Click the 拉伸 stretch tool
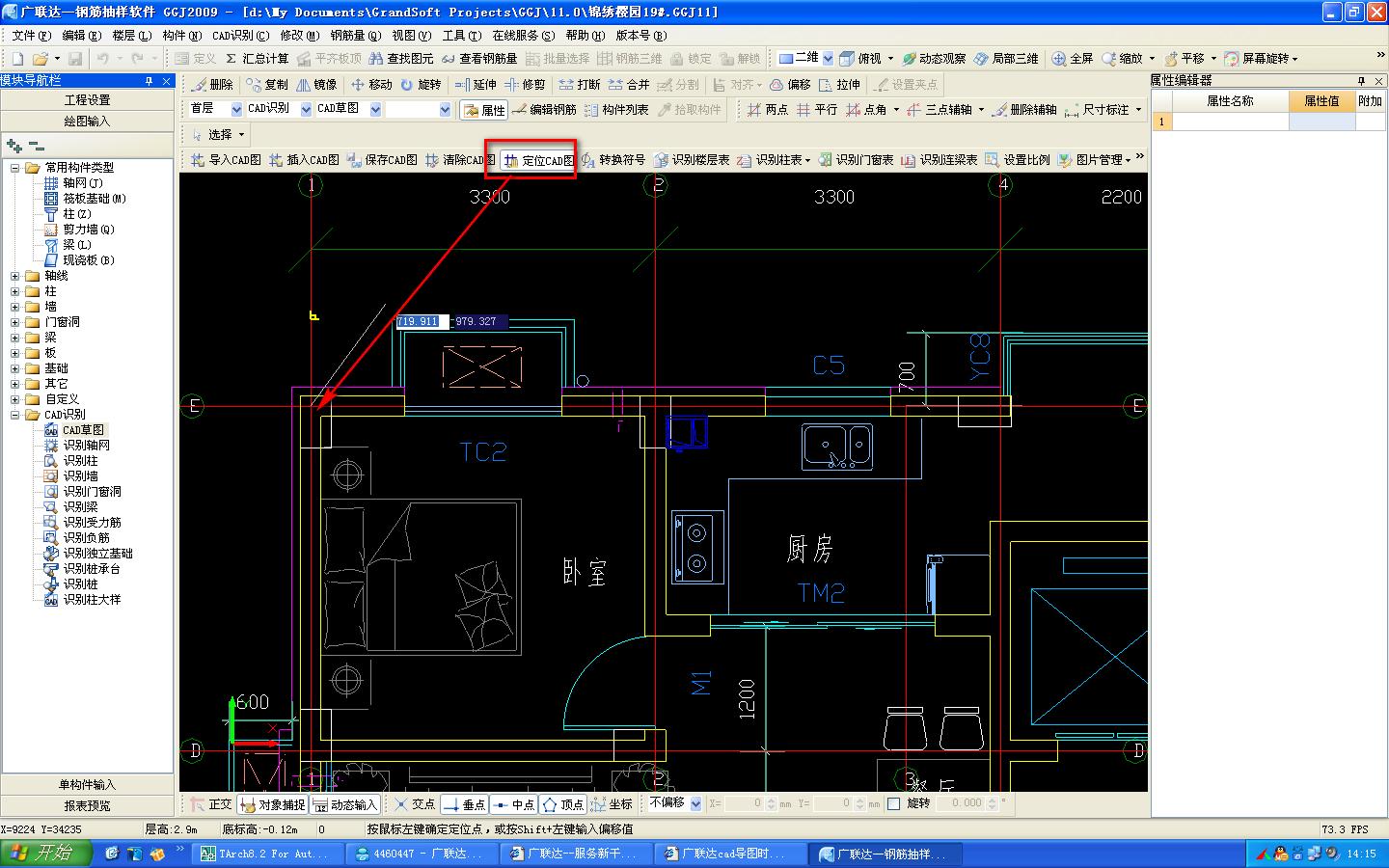1389x868 pixels. pos(839,85)
